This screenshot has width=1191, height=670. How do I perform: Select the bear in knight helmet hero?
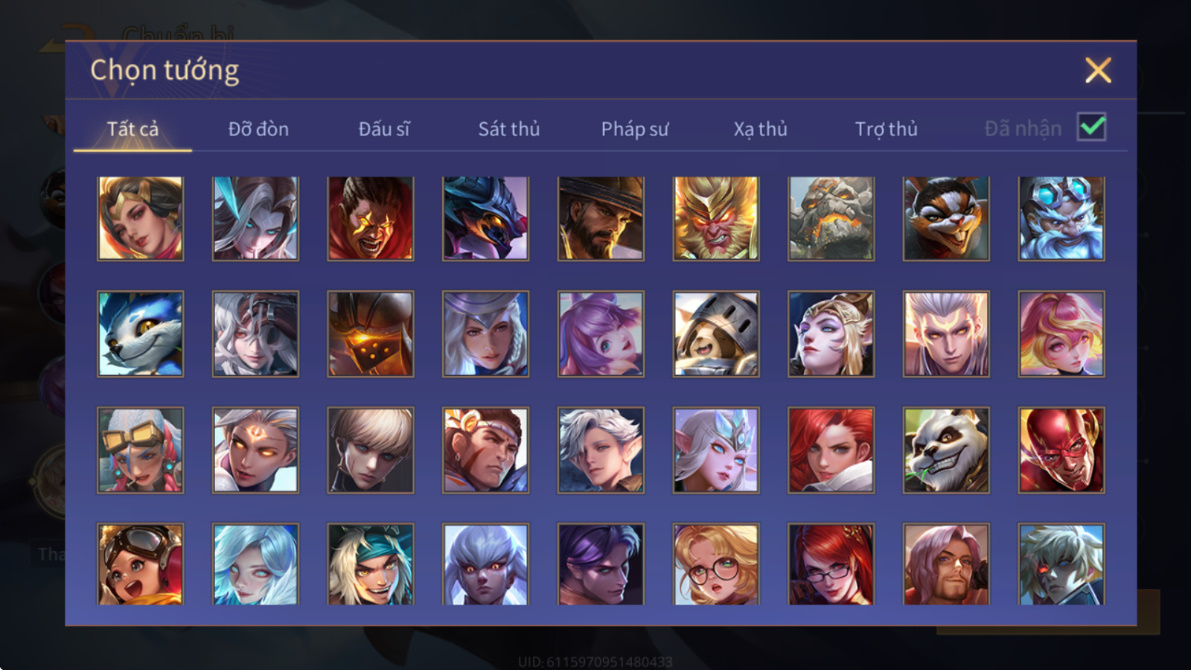(716, 334)
